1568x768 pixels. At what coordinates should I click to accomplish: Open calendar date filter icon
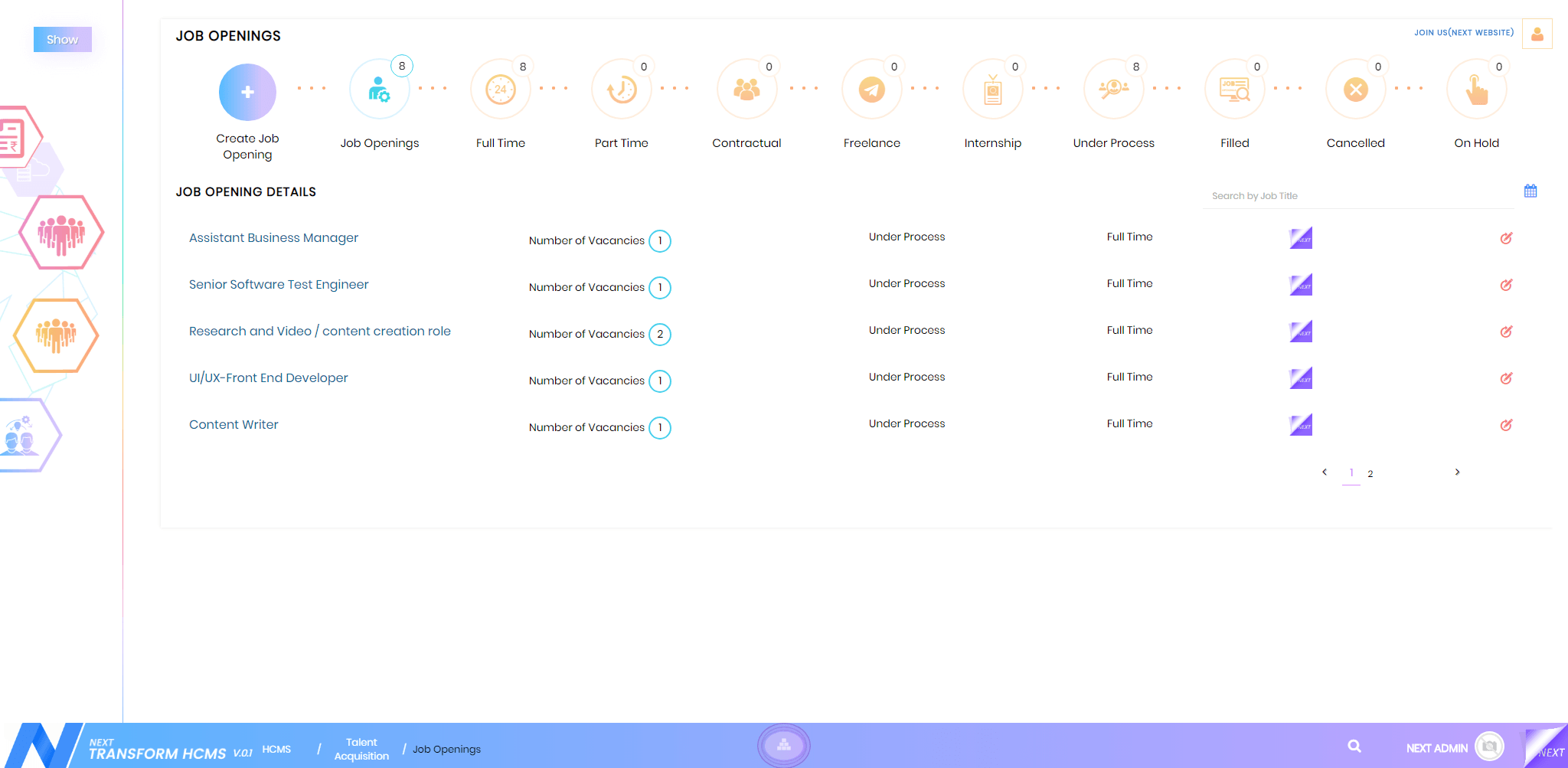point(1530,191)
